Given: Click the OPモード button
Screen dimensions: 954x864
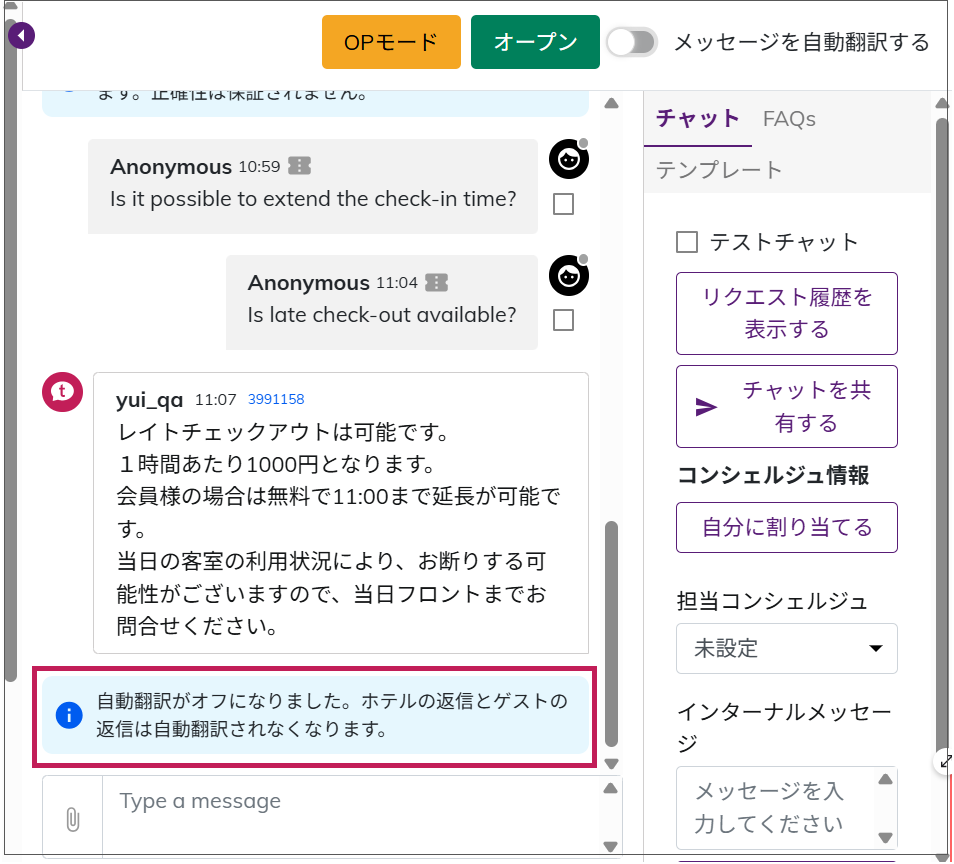Looking at the screenshot, I should pos(391,42).
